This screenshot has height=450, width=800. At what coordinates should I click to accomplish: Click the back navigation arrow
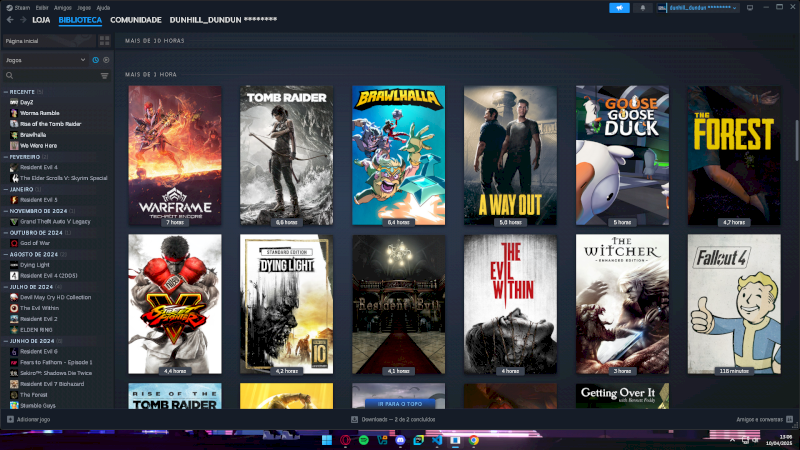tap(10, 19)
